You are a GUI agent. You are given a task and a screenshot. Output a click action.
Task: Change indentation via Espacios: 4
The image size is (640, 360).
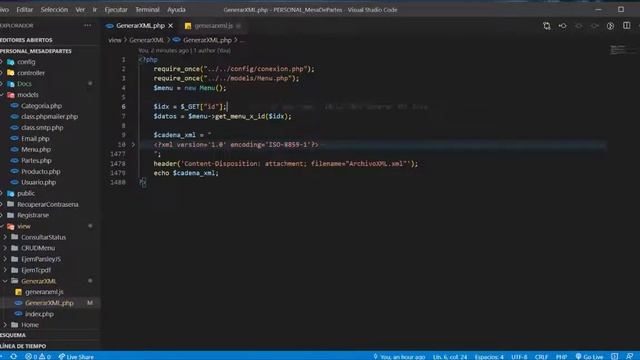489,356
